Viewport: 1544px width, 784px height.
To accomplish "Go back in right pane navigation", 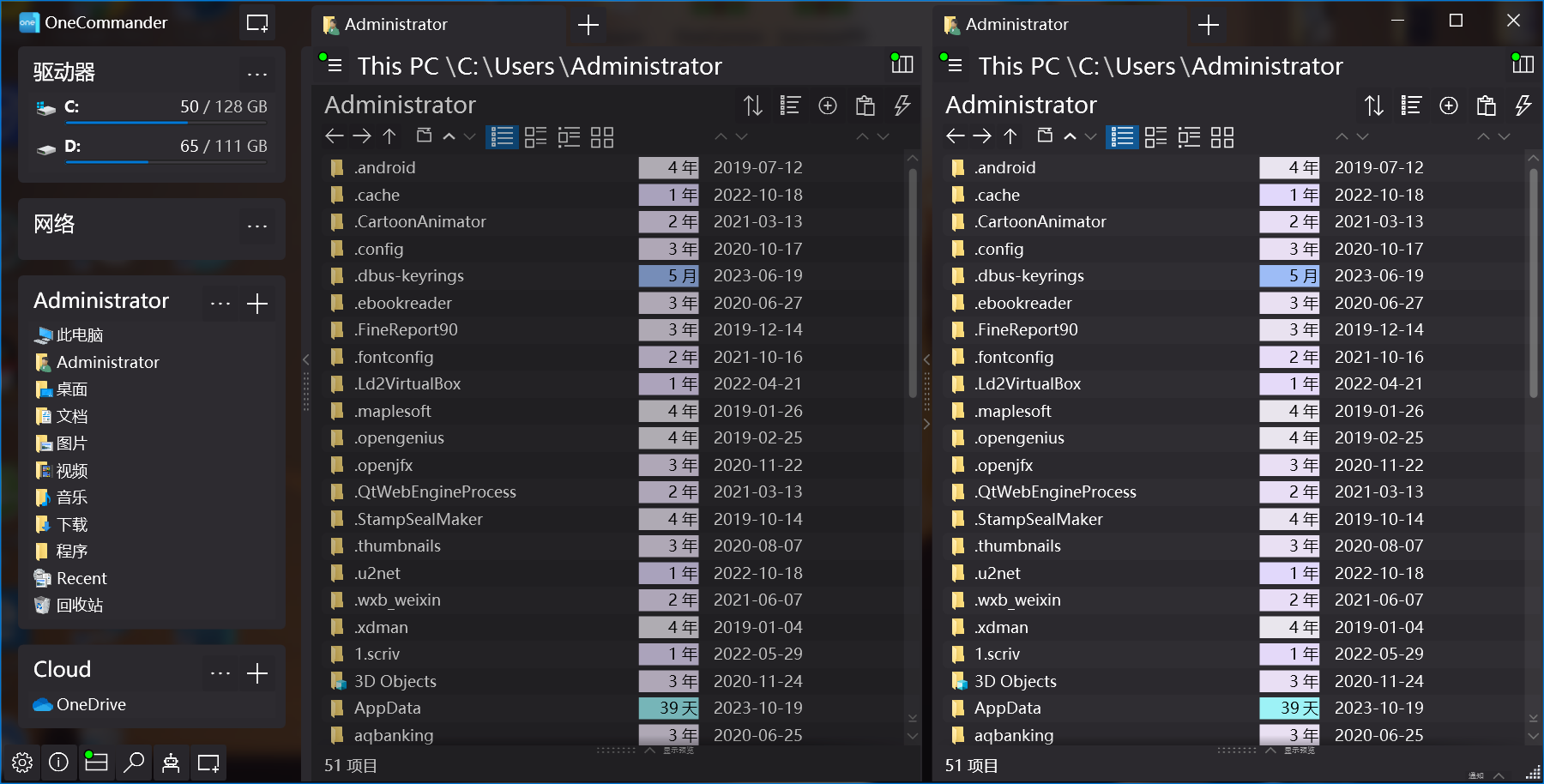I will [956, 136].
